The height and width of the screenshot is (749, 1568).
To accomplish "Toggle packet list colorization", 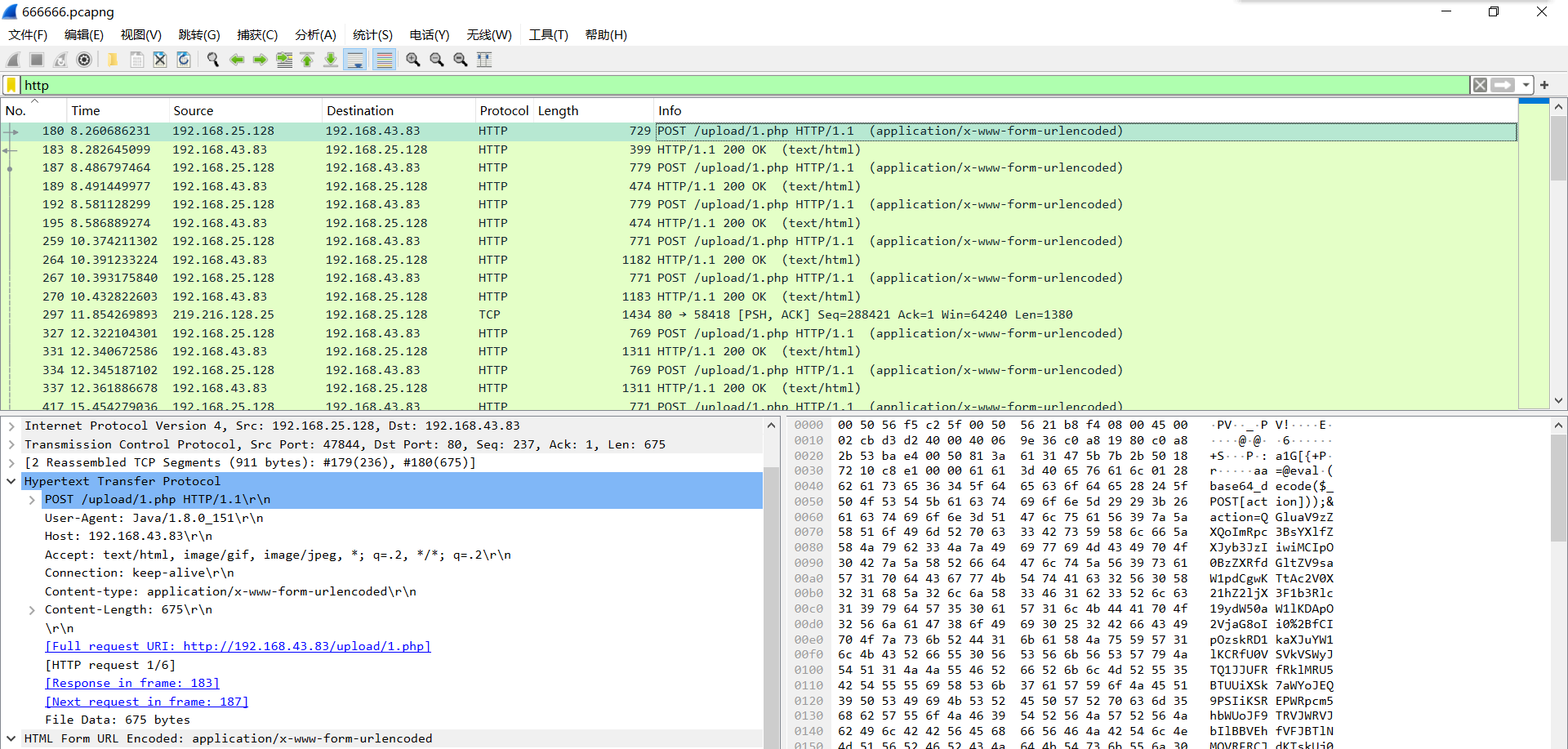I will [x=385, y=60].
